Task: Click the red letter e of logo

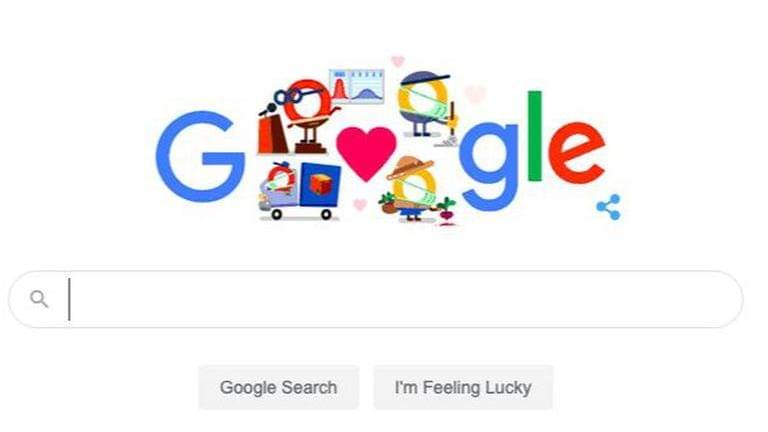Action: (x=576, y=152)
